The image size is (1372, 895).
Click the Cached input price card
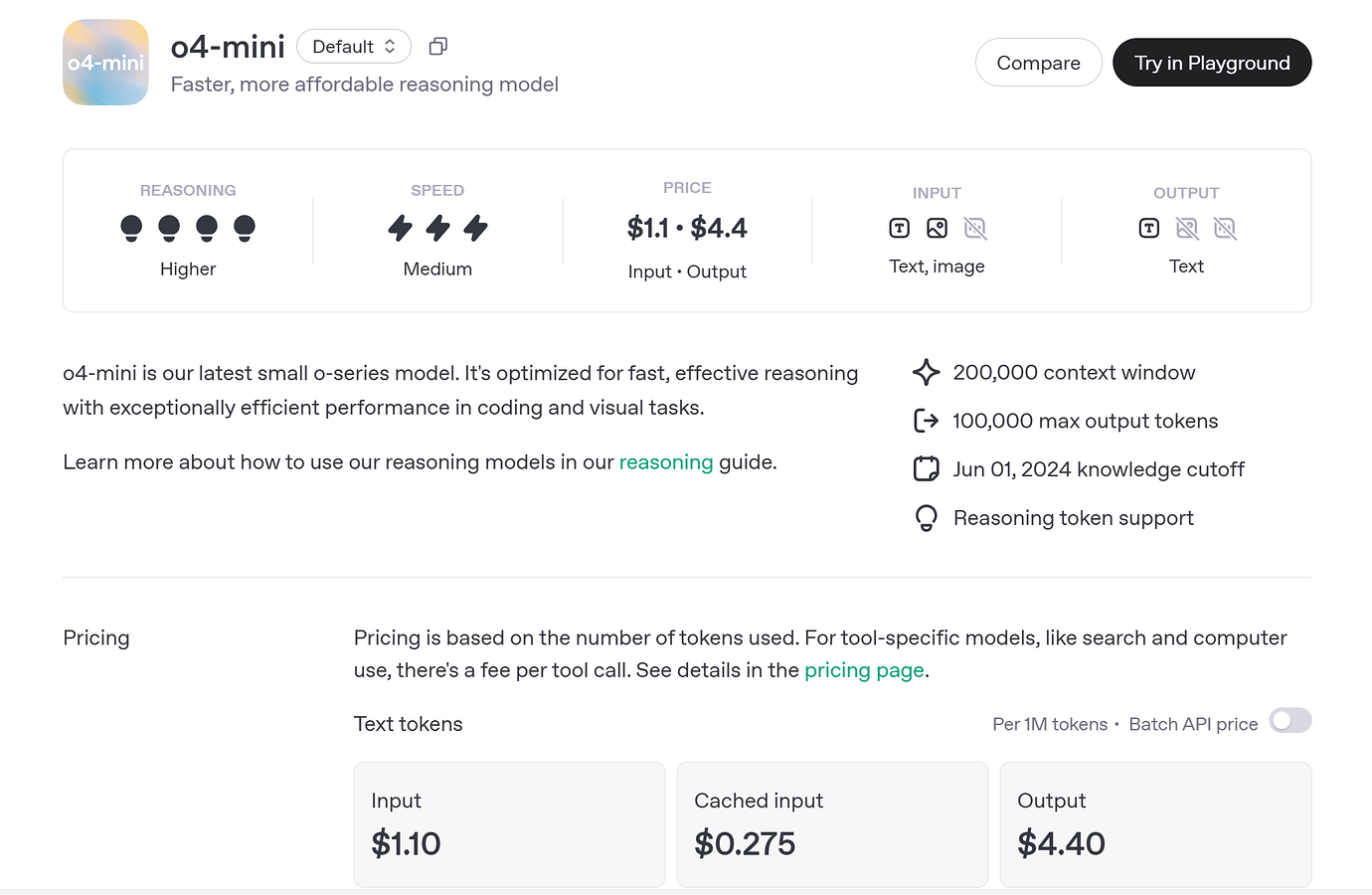point(832,824)
